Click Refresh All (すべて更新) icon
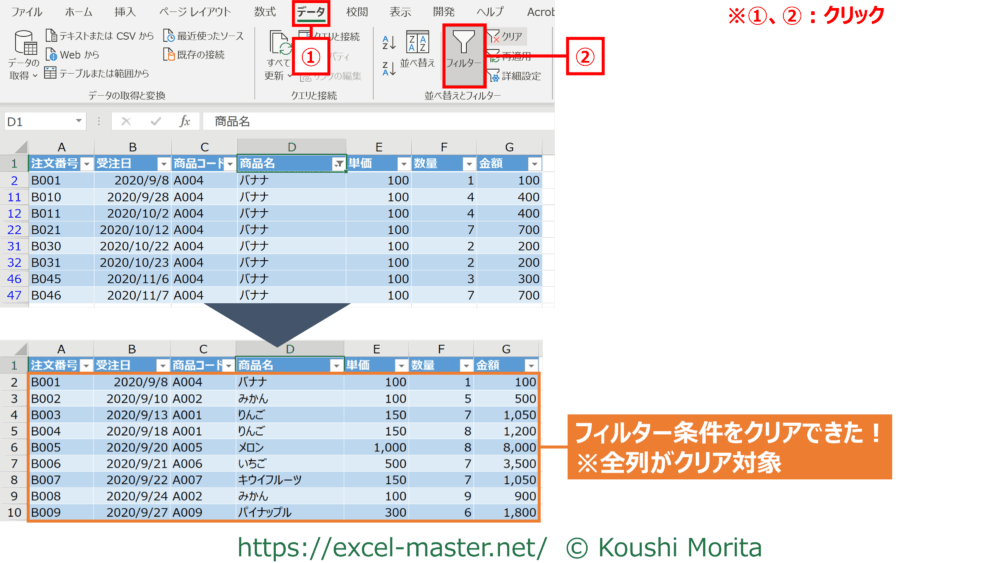The width and height of the screenshot is (1000, 563). (x=279, y=54)
